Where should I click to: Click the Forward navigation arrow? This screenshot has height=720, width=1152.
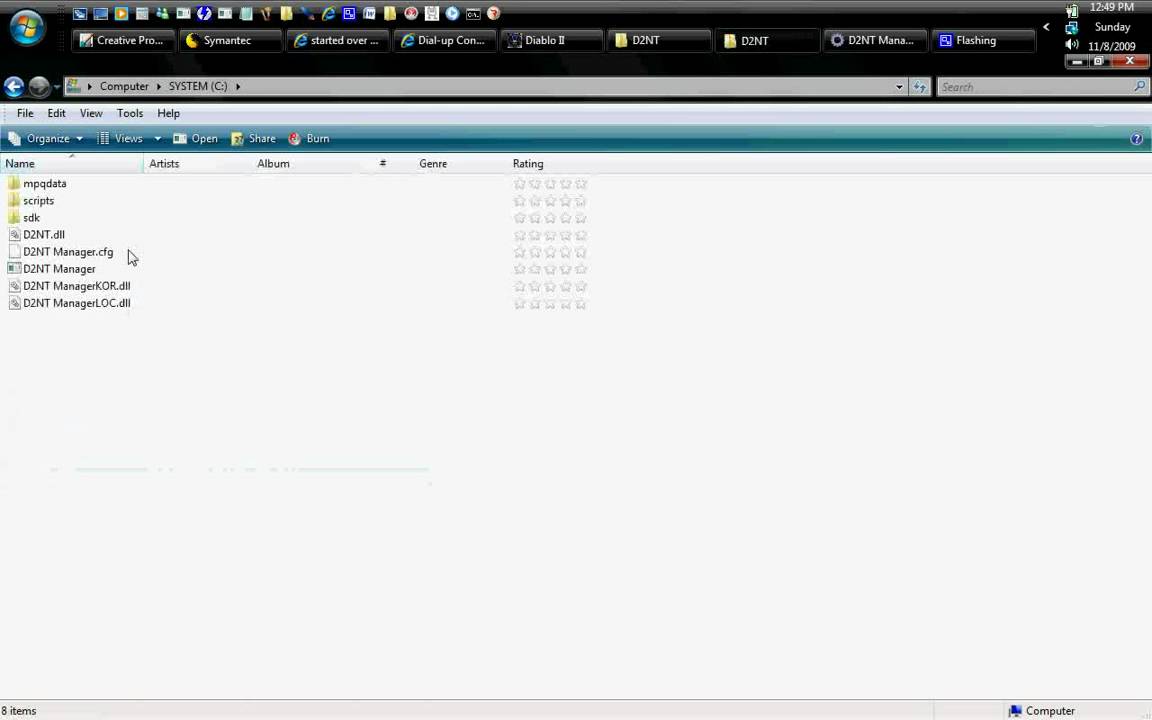(x=39, y=87)
